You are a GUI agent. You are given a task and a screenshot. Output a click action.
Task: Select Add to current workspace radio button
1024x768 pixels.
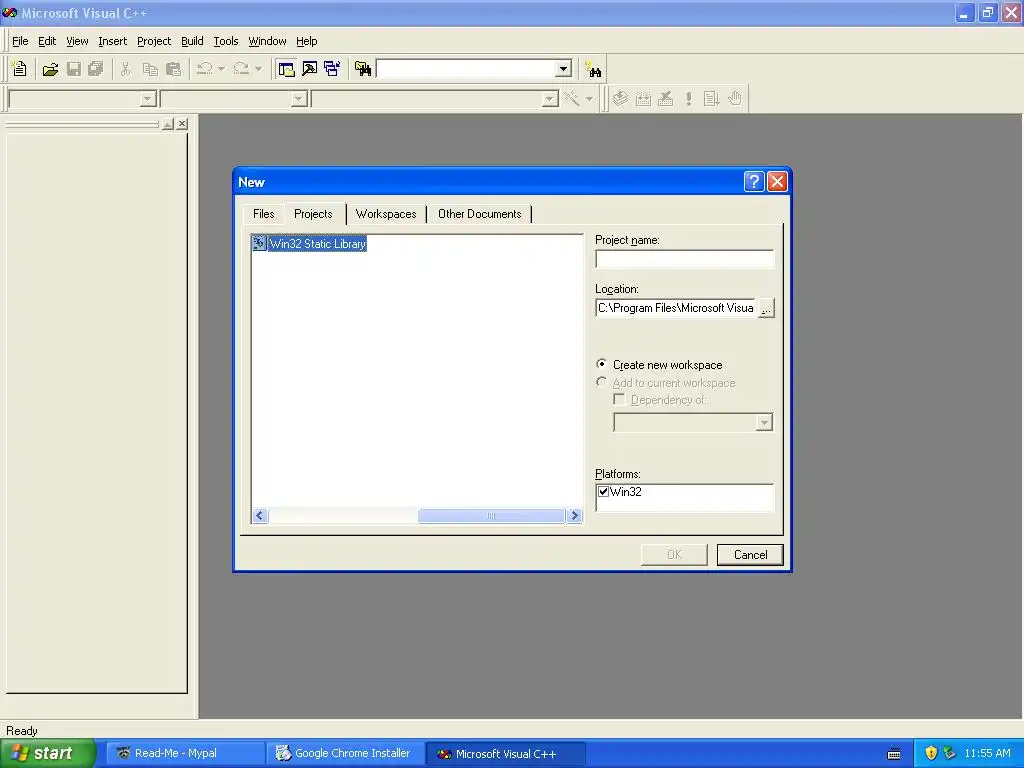click(601, 382)
